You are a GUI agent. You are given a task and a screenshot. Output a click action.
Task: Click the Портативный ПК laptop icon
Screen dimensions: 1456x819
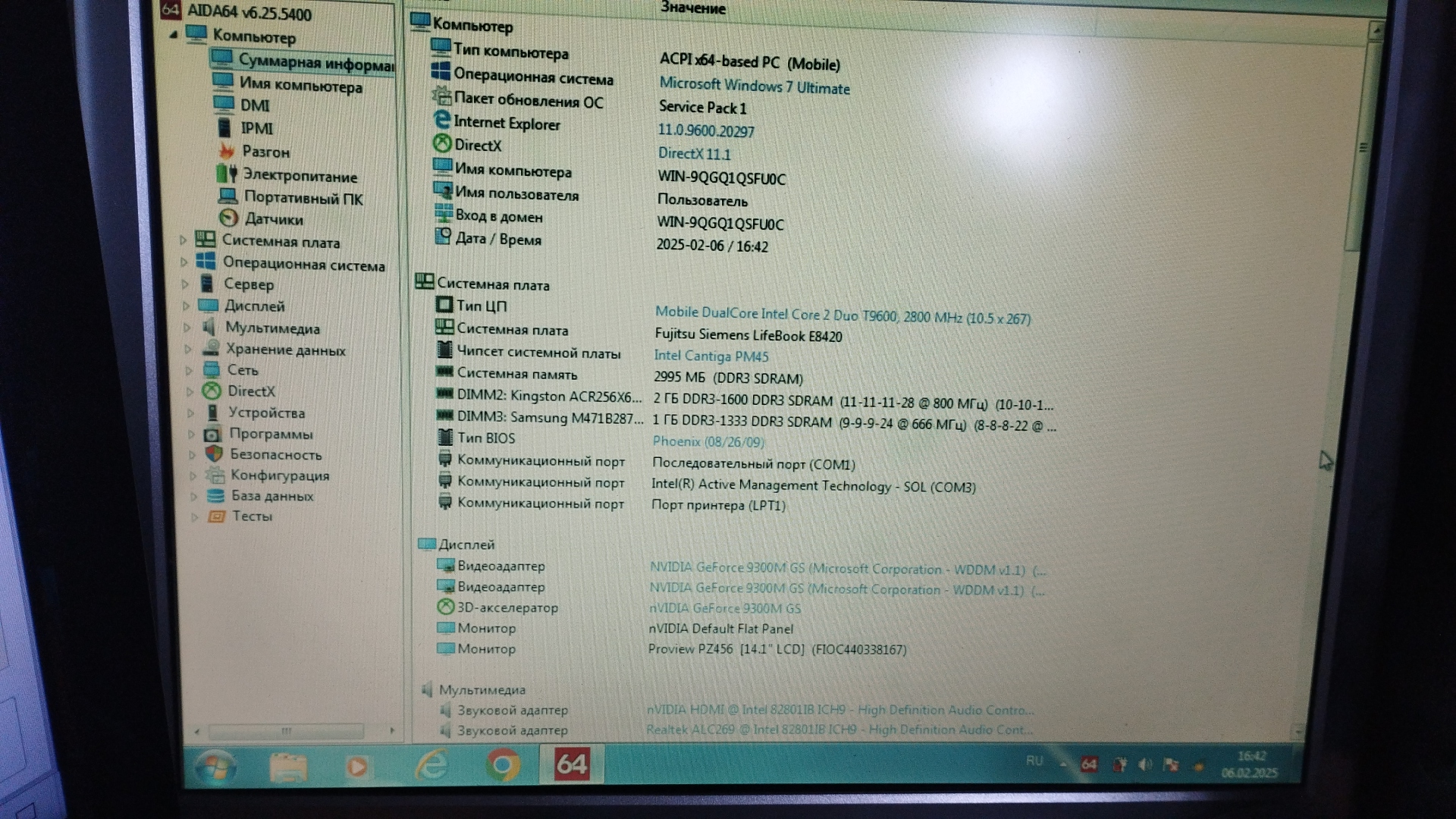tap(227, 196)
